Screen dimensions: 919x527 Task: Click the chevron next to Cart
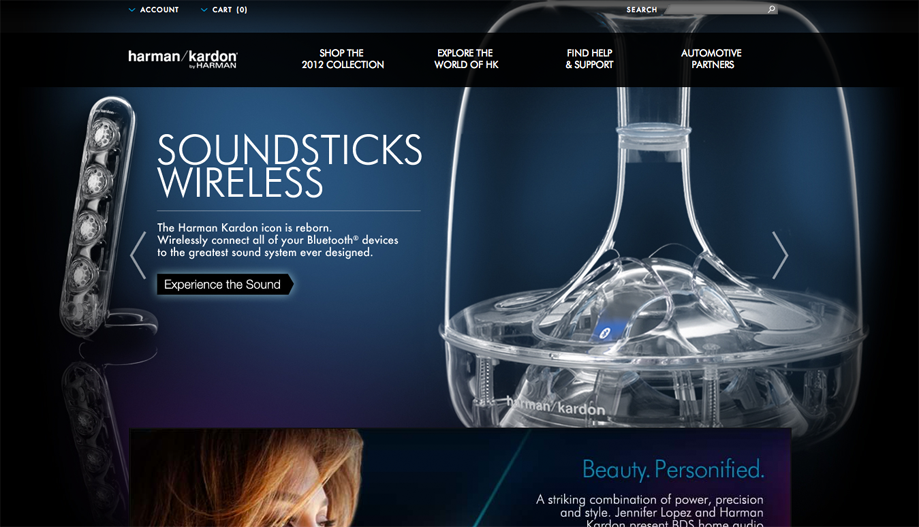click(x=204, y=10)
